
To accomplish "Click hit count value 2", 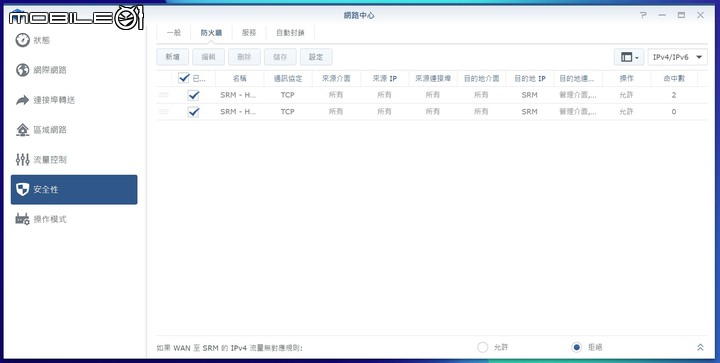I will pos(674,95).
